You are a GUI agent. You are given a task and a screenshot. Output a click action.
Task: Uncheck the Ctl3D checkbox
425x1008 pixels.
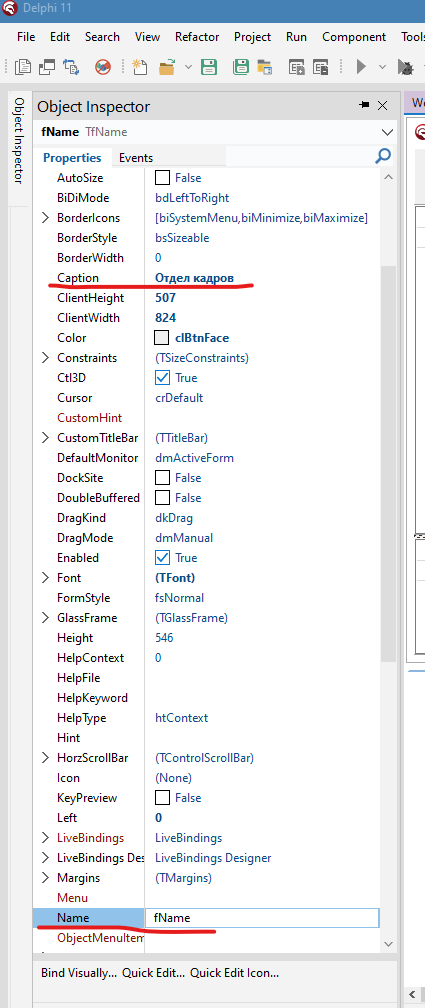point(163,377)
